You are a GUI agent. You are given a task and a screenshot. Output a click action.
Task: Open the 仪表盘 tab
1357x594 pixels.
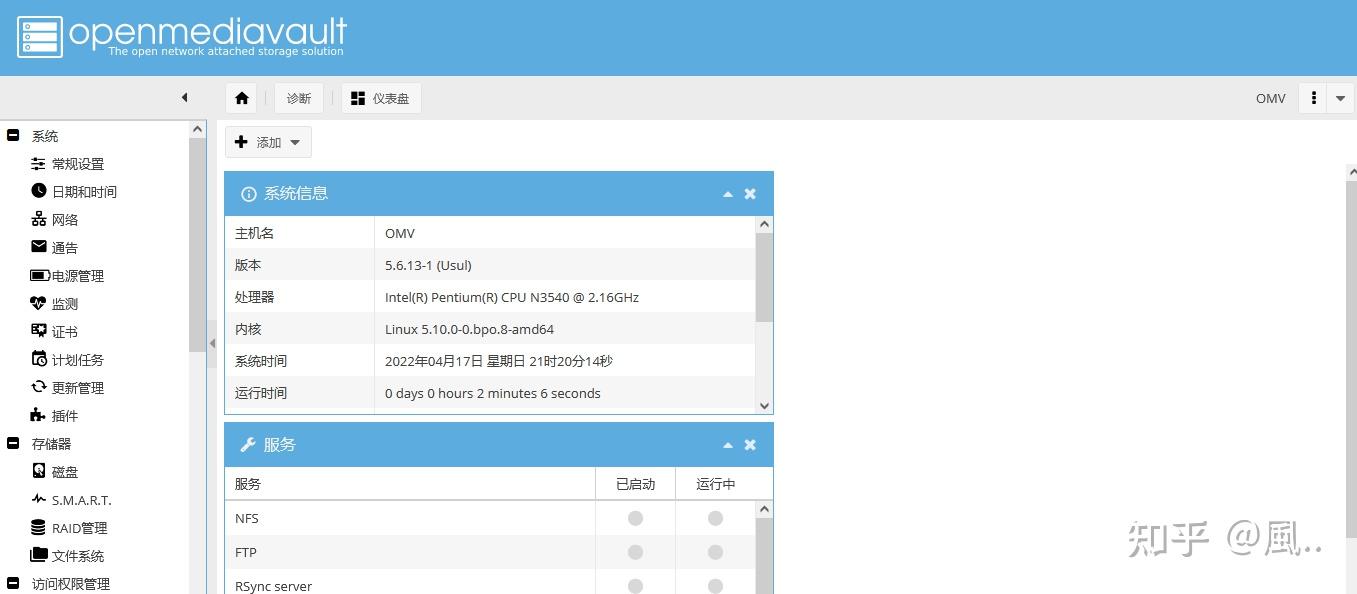(x=381, y=98)
